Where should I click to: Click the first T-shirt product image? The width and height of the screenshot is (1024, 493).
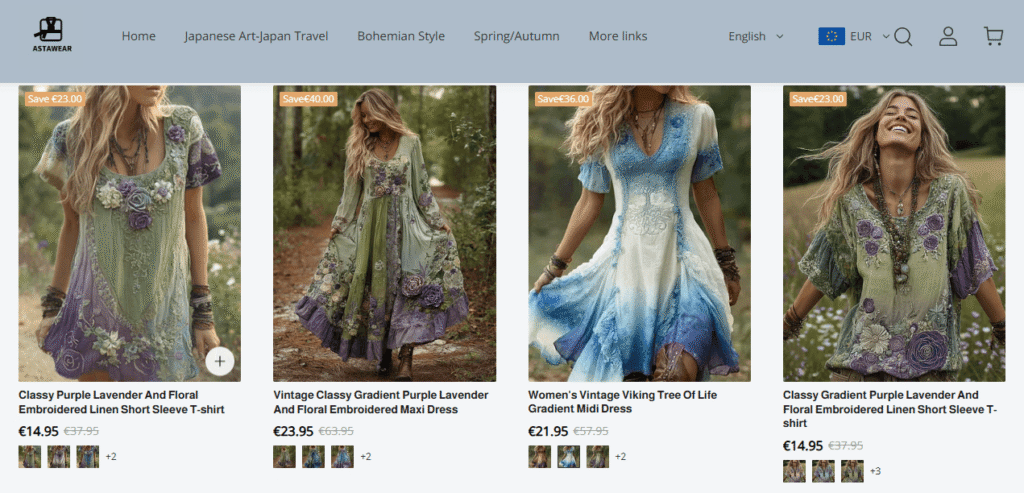pos(129,233)
